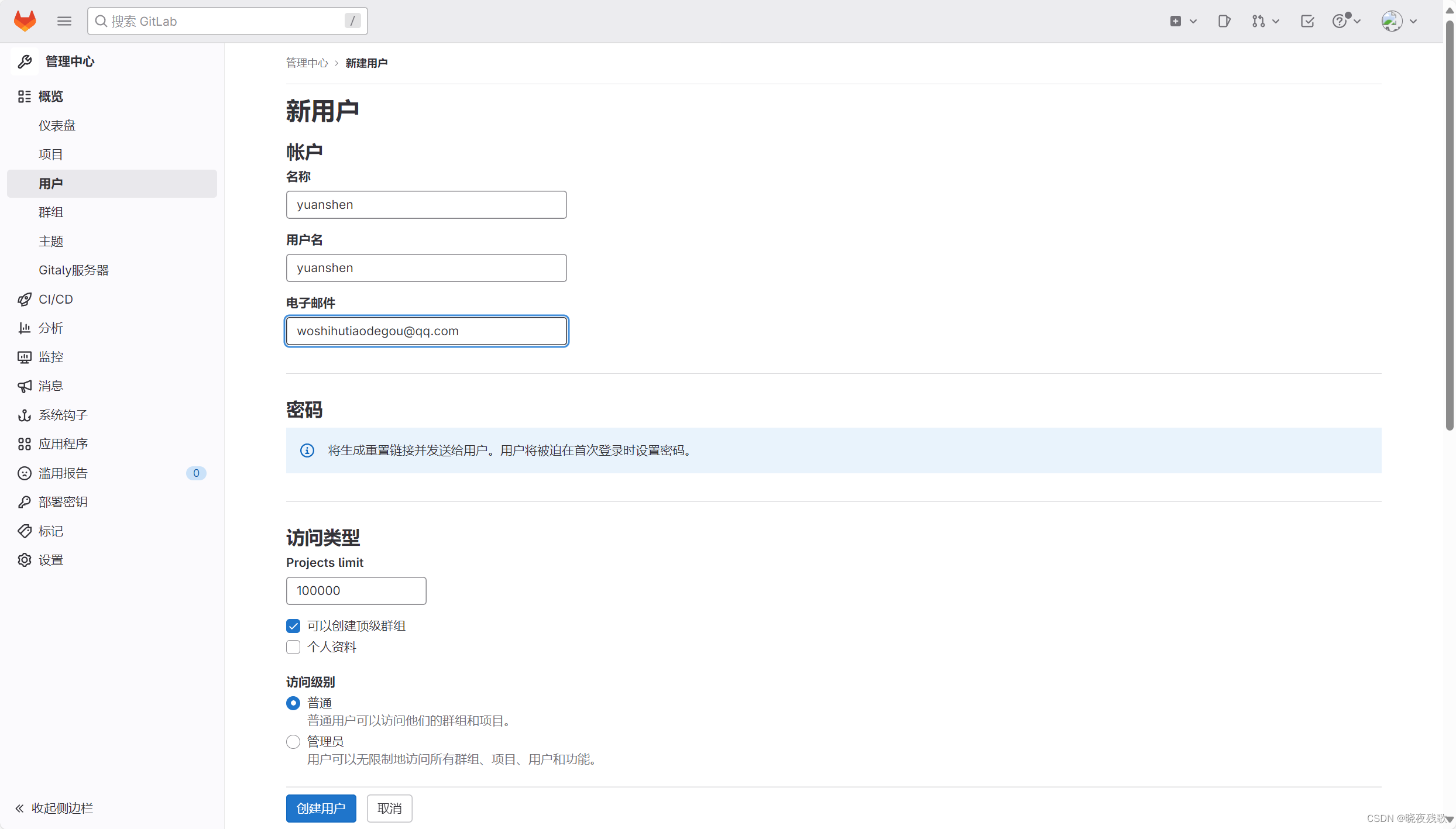Click the CI/CD rocket icon
The image size is (1456, 829).
click(x=24, y=300)
